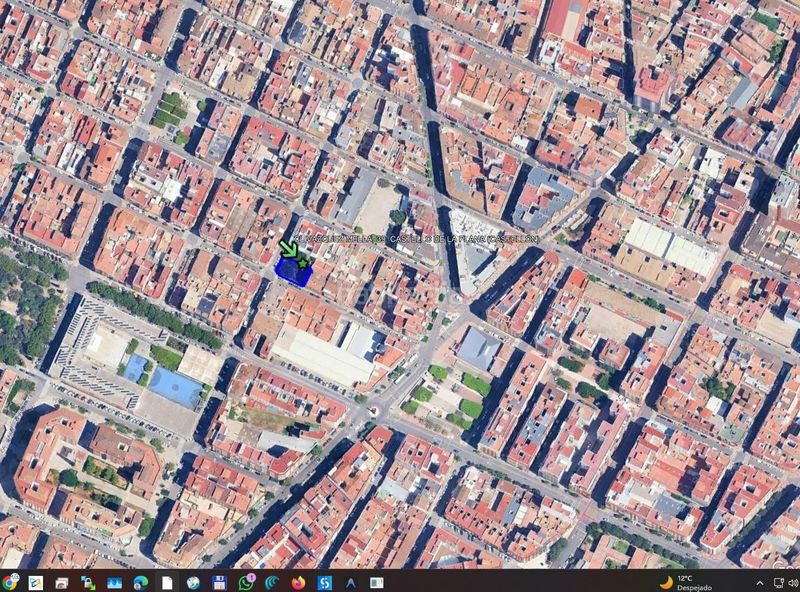Open the spreadsheet-like icon in the taskbar
The width and height of the screenshot is (800, 592).
point(377,583)
